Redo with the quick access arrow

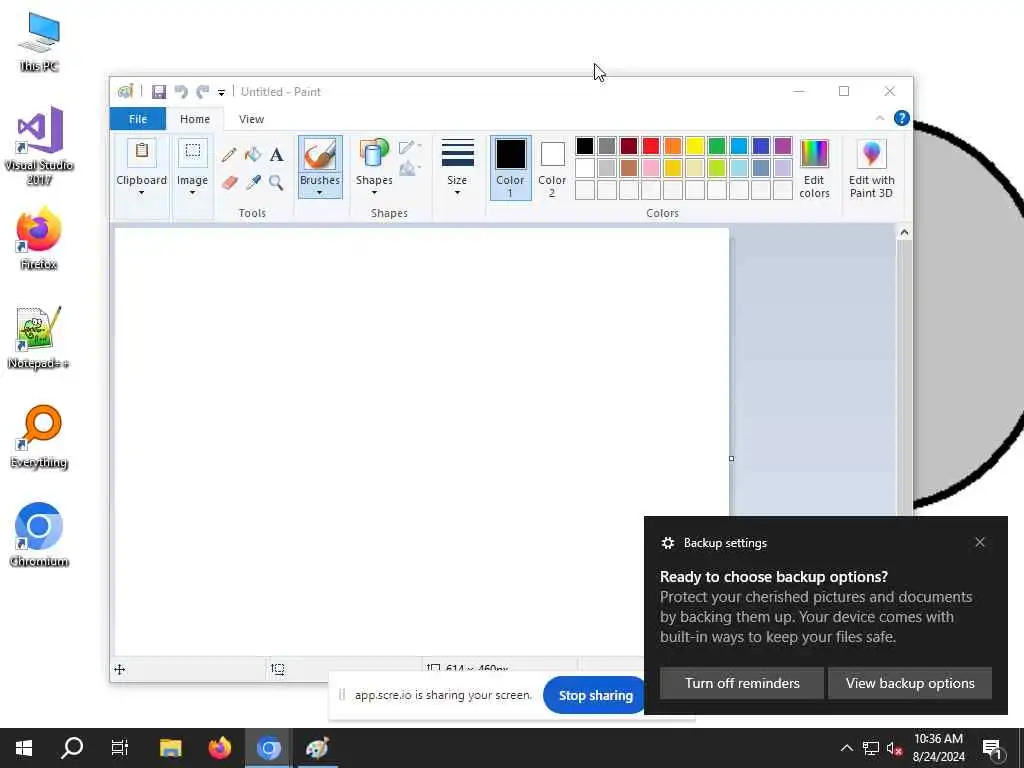[203, 92]
